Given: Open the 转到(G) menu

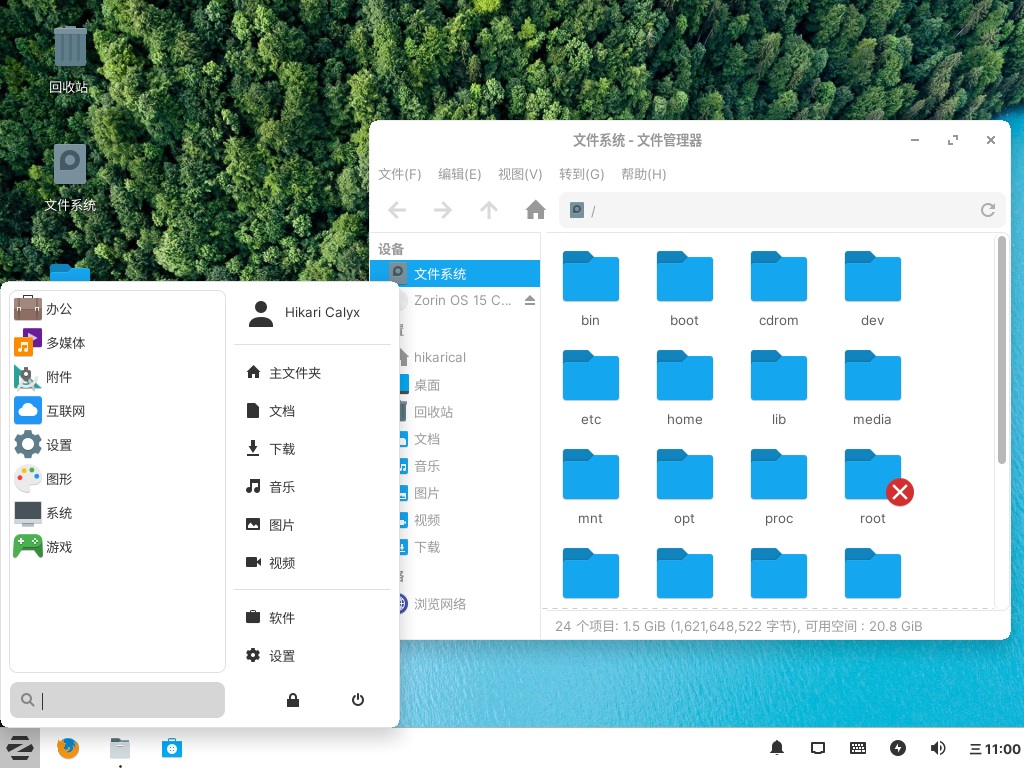Looking at the screenshot, I should (581, 174).
